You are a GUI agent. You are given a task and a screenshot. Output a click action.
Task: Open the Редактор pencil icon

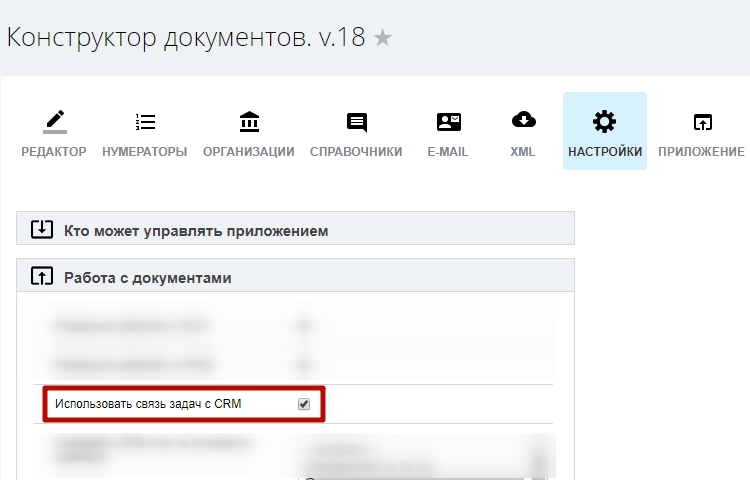tap(54, 122)
